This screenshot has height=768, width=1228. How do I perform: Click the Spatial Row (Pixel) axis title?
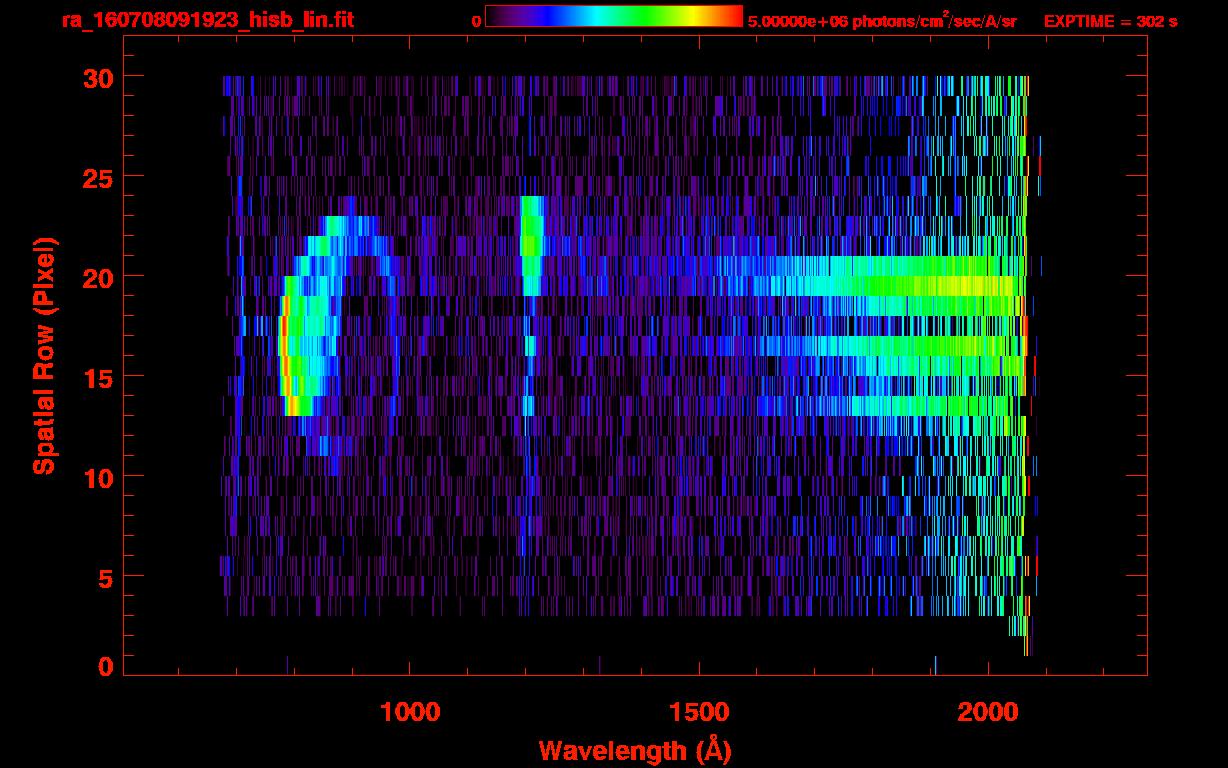coord(44,356)
